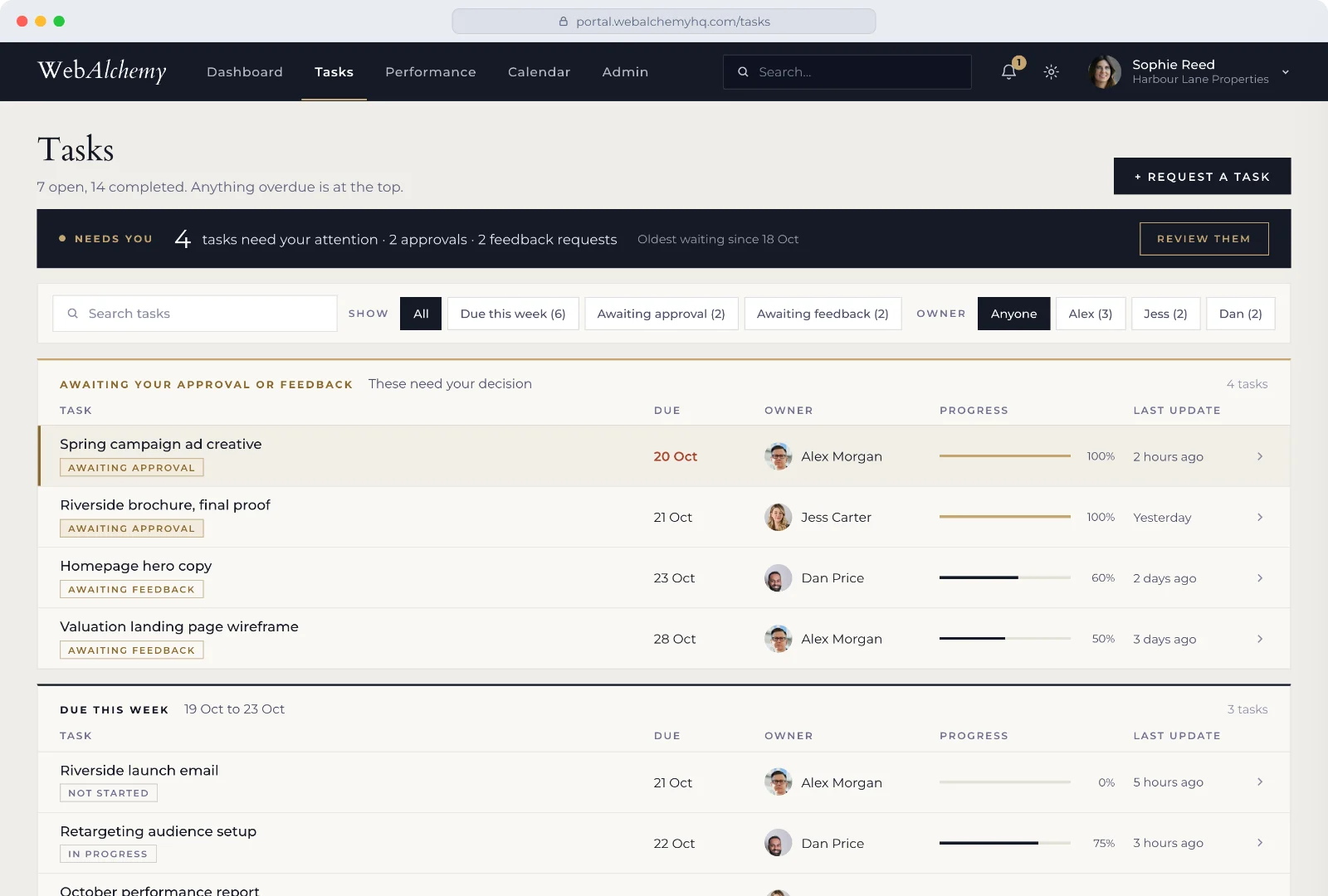Click the In Progress status badge
1328x896 pixels.
coord(108,854)
